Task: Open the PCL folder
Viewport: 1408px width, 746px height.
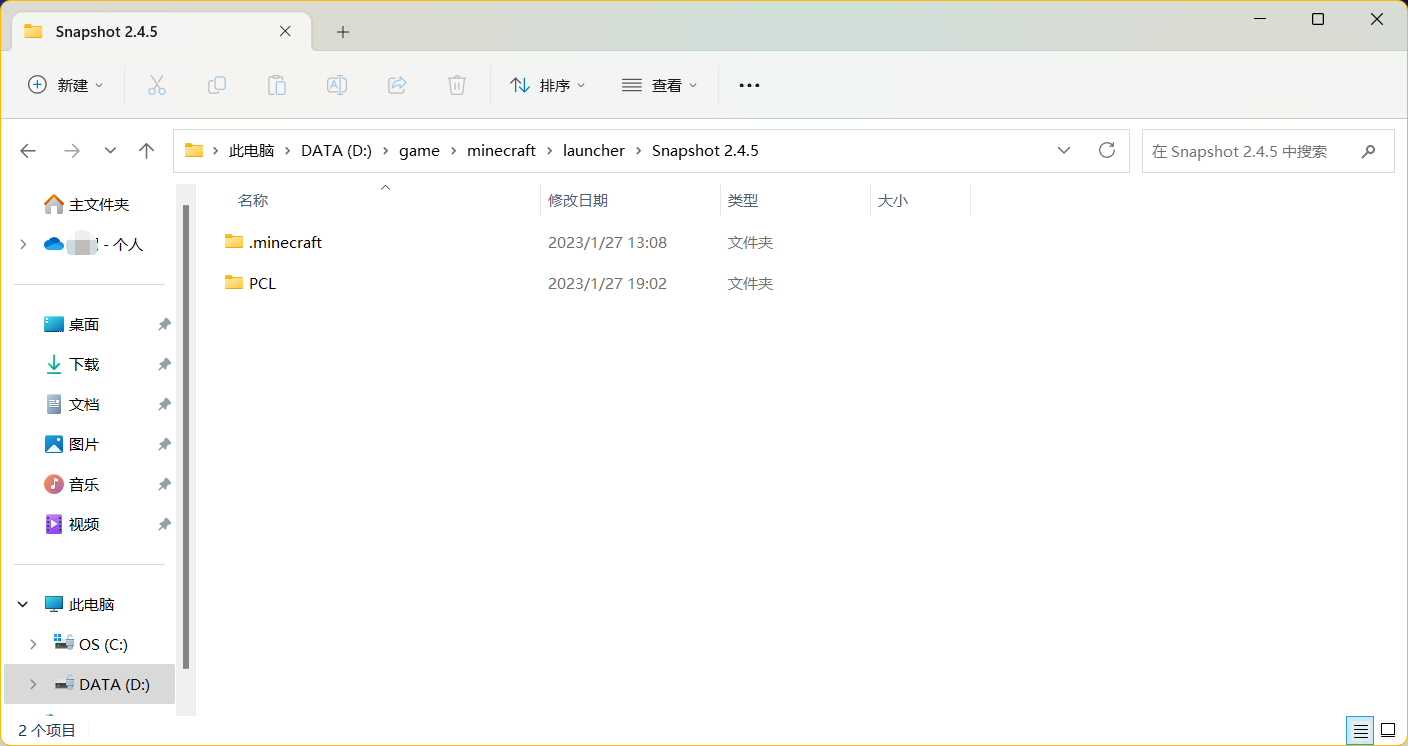Action: click(261, 283)
